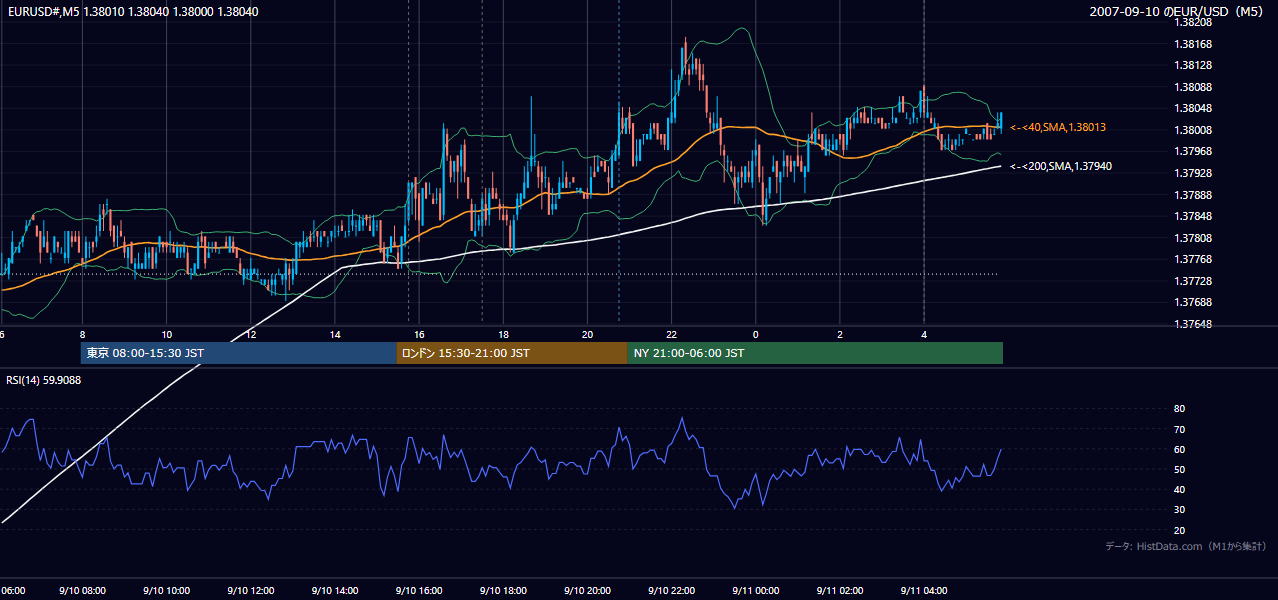The image size is (1278, 600).
Task: Click hour tick 16 below the price chart
Action: 419,335
